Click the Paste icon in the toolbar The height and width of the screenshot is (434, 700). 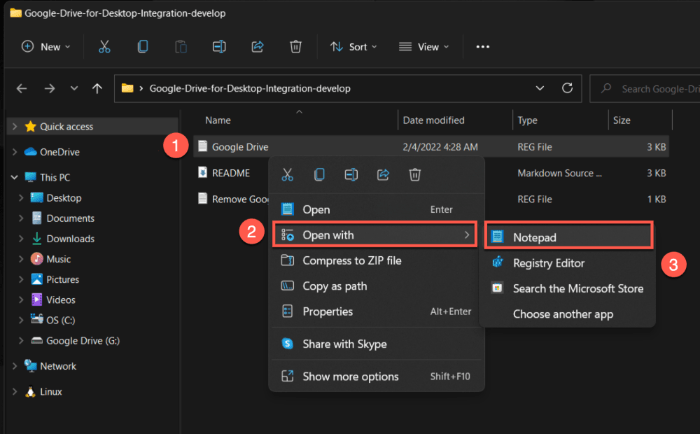coord(181,46)
